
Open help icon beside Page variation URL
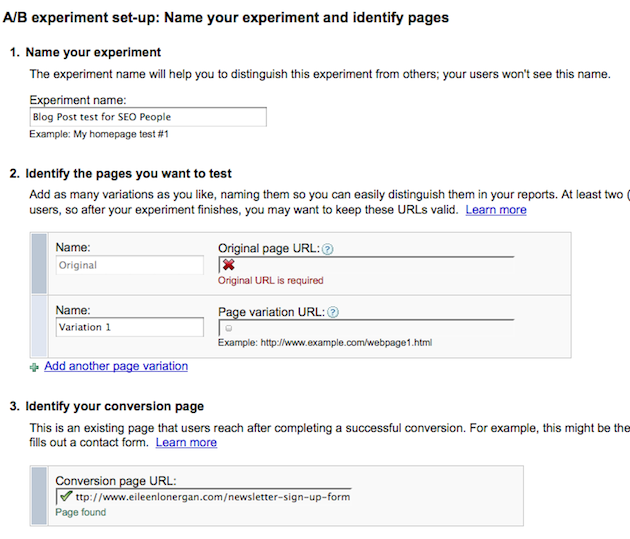[333, 311]
